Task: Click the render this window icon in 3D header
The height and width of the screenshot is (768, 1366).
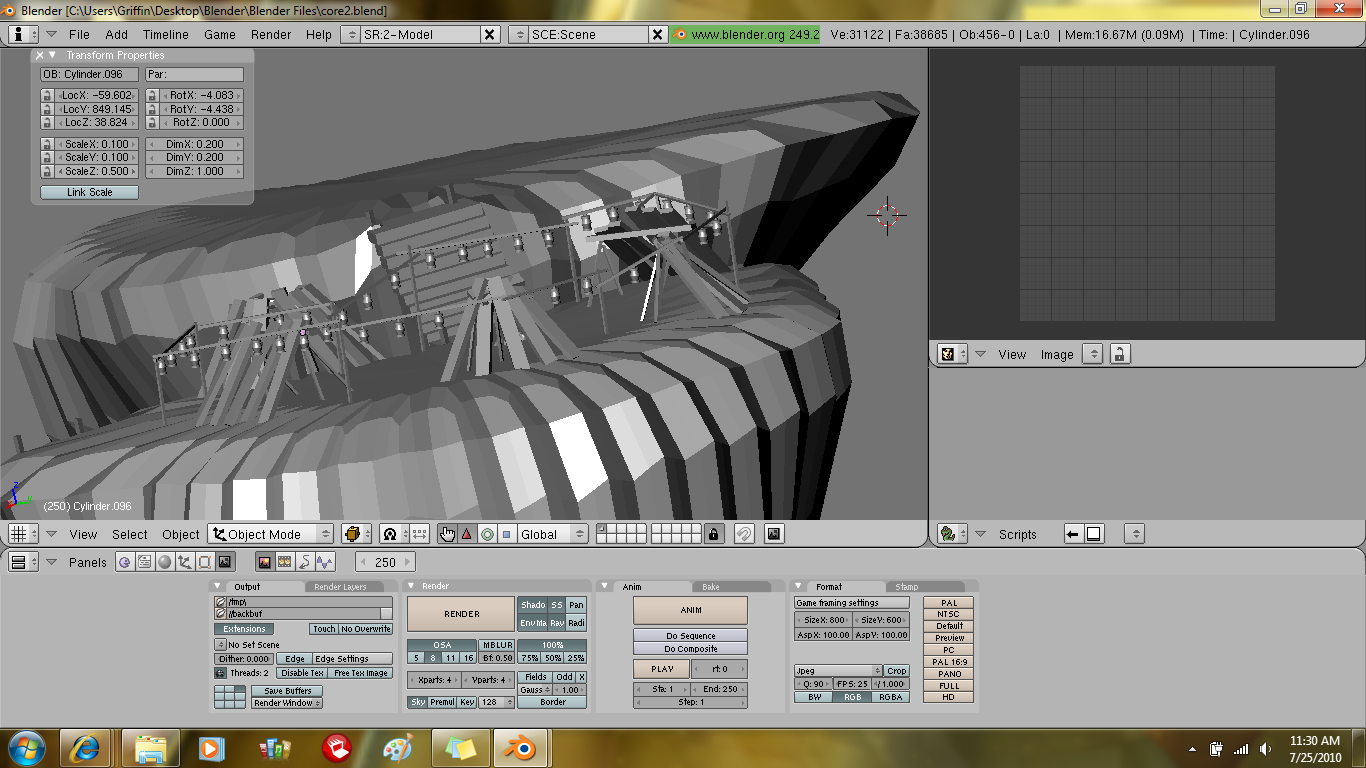Action: click(x=774, y=534)
